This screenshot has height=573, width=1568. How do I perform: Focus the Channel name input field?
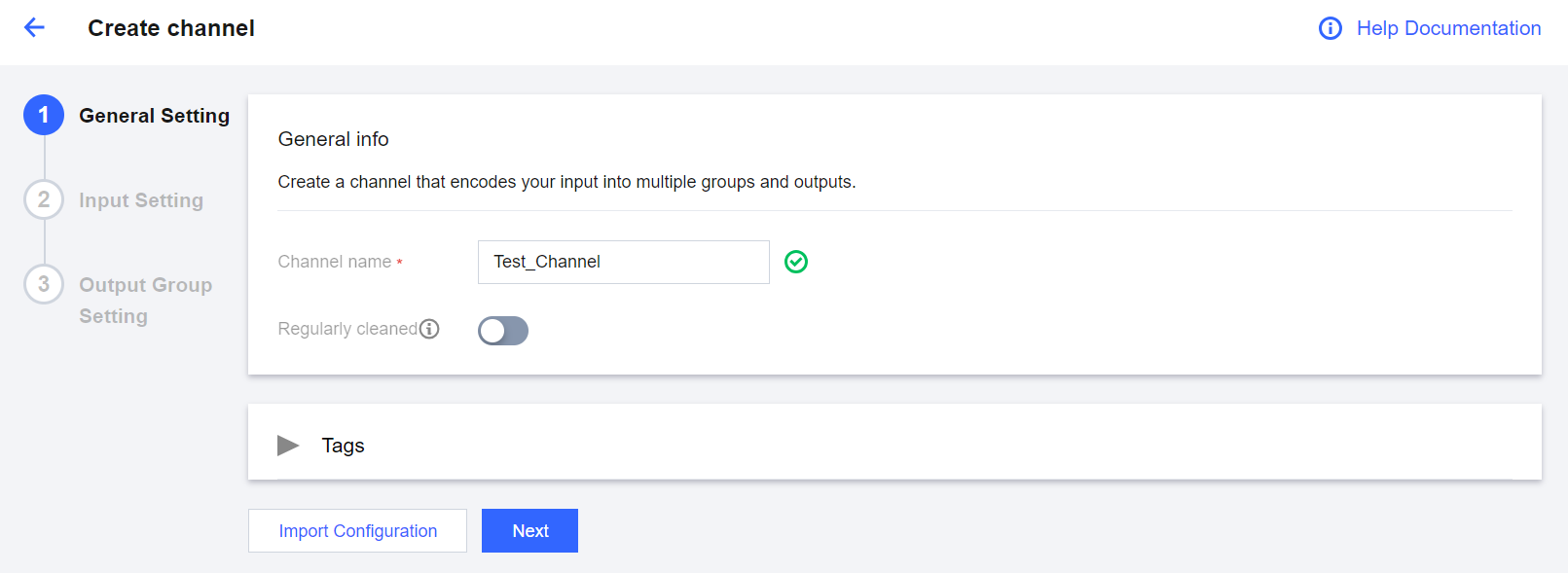pyautogui.click(x=623, y=262)
